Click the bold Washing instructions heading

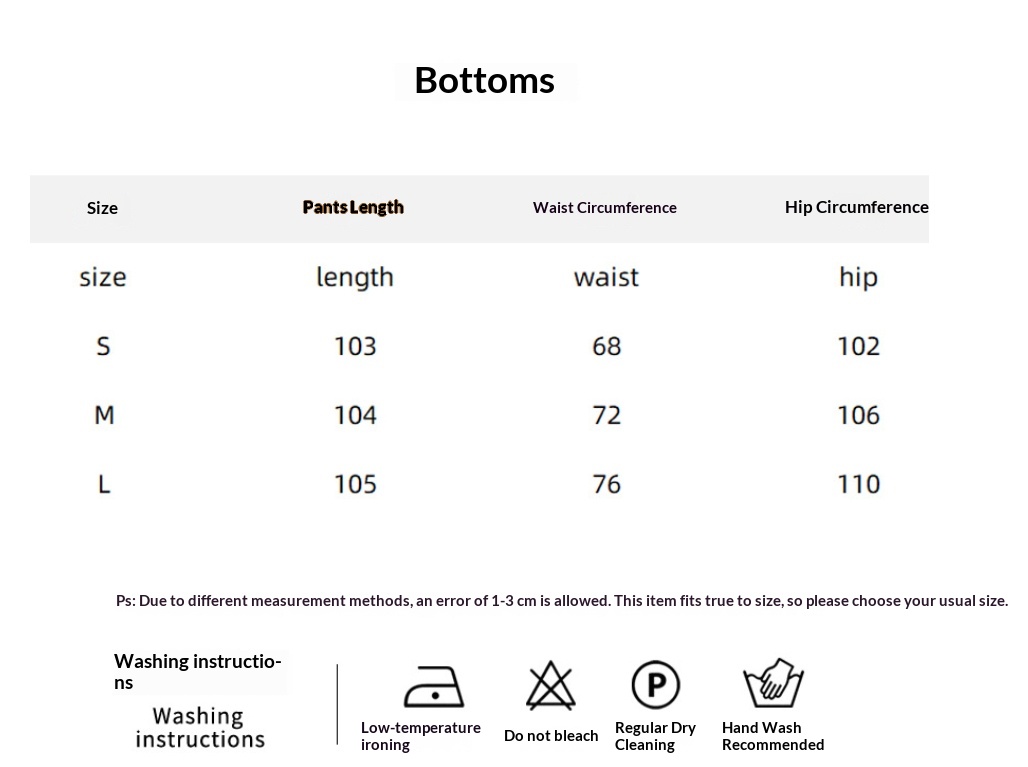(197, 671)
